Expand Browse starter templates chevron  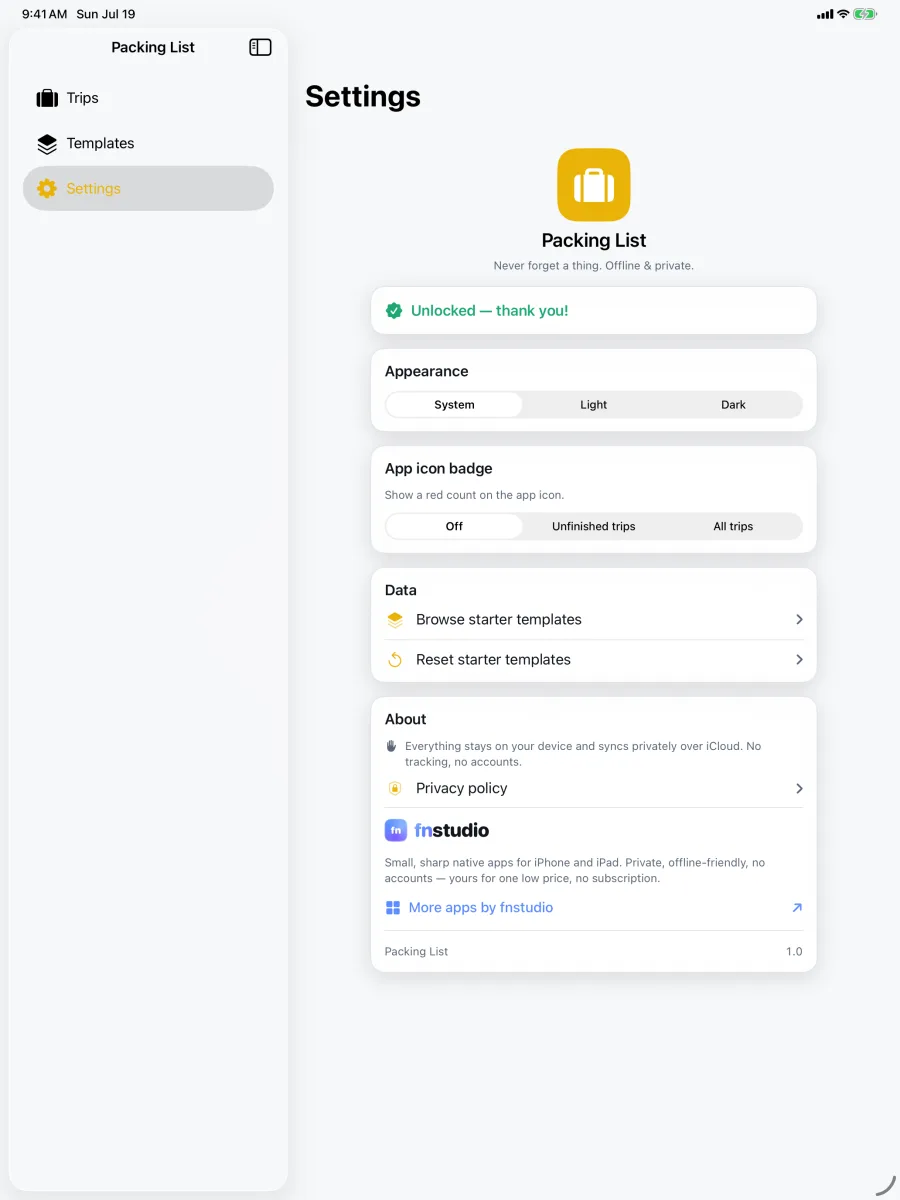tap(799, 620)
